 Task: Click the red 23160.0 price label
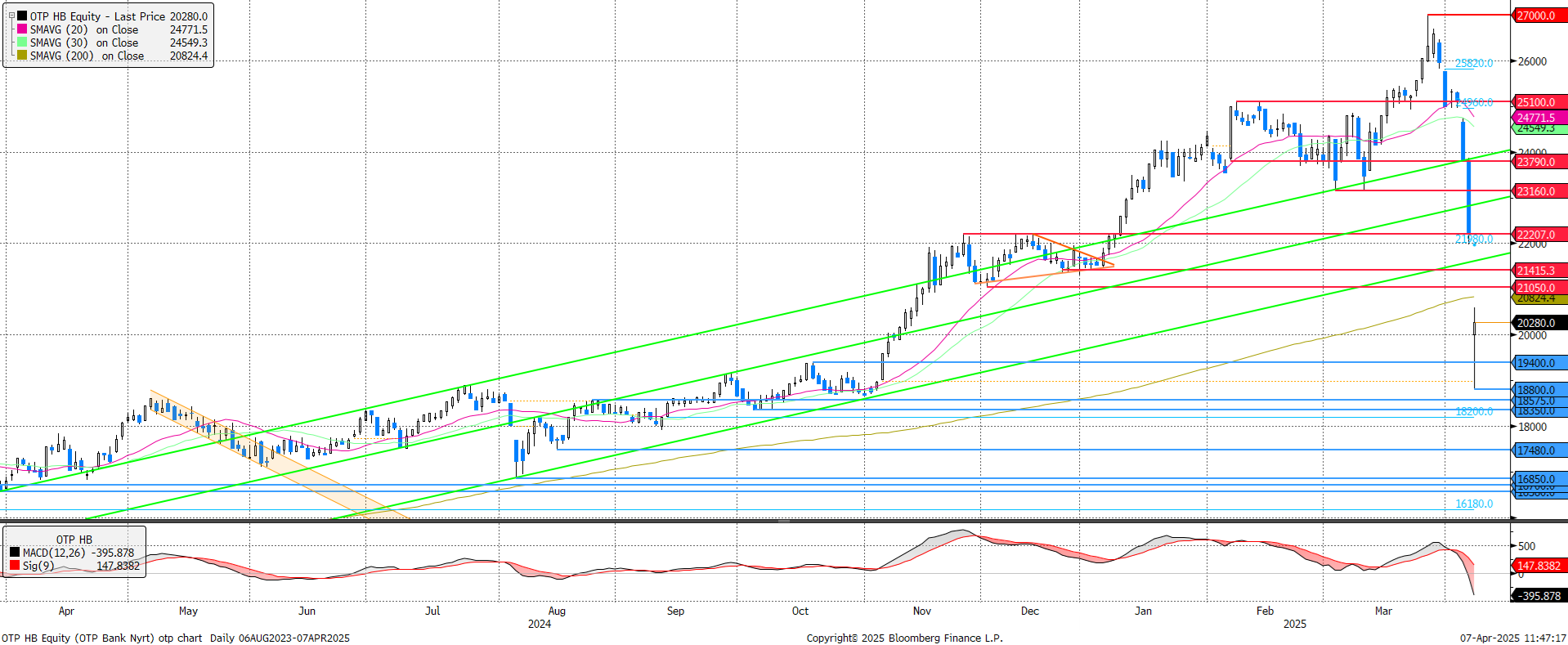click(1539, 191)
